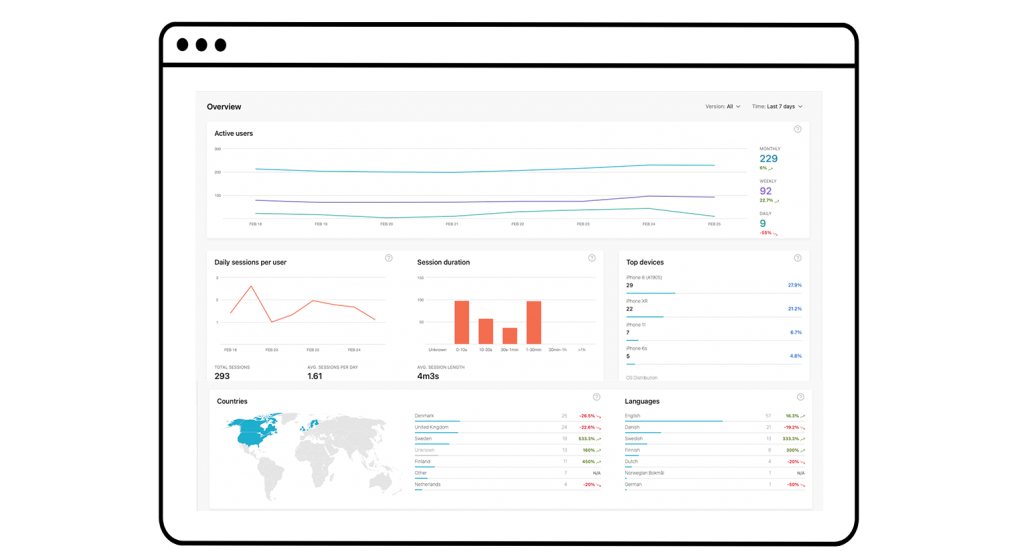Select the Monthly active users value 229

tap(768, 158)
